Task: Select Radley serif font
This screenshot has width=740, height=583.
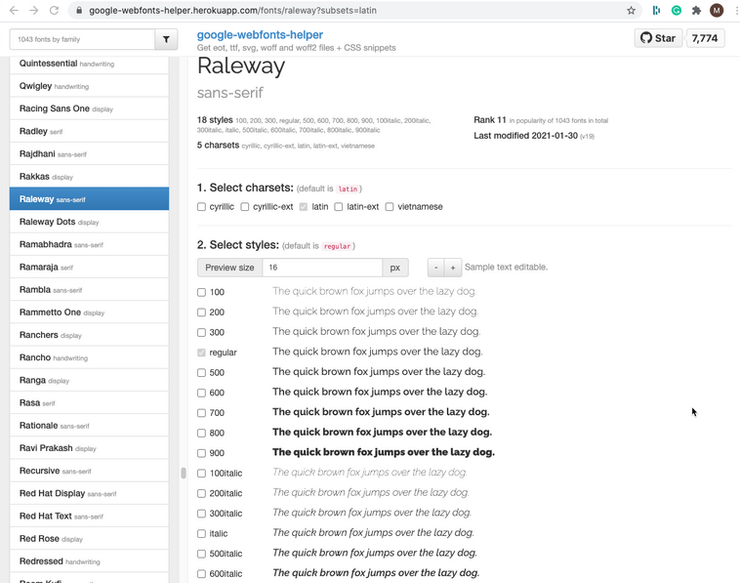Action: [89, 131]
